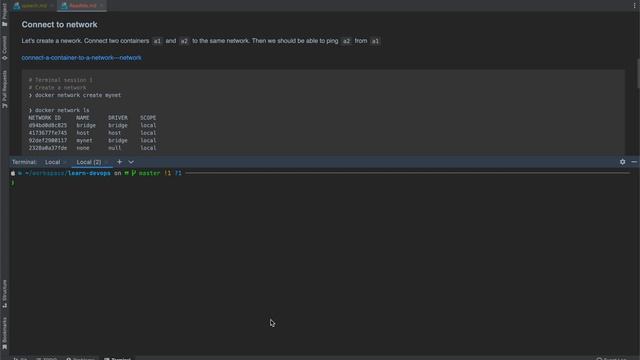The image size is (640, 360).
Task: Open the Project tool window
Action: pos(4,15)
